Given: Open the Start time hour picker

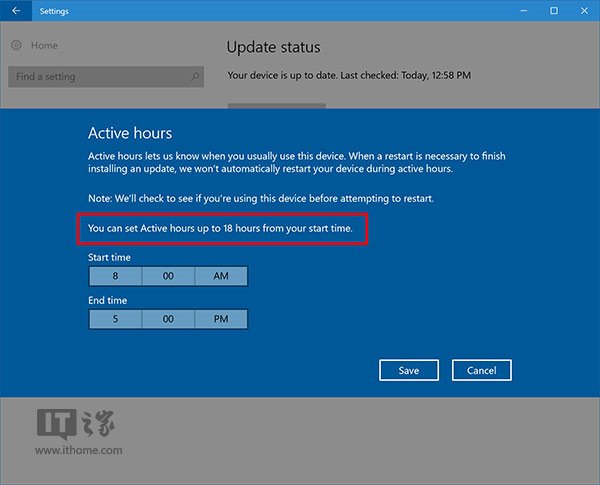Looking at the screenshot, I should tap(115, 277).
